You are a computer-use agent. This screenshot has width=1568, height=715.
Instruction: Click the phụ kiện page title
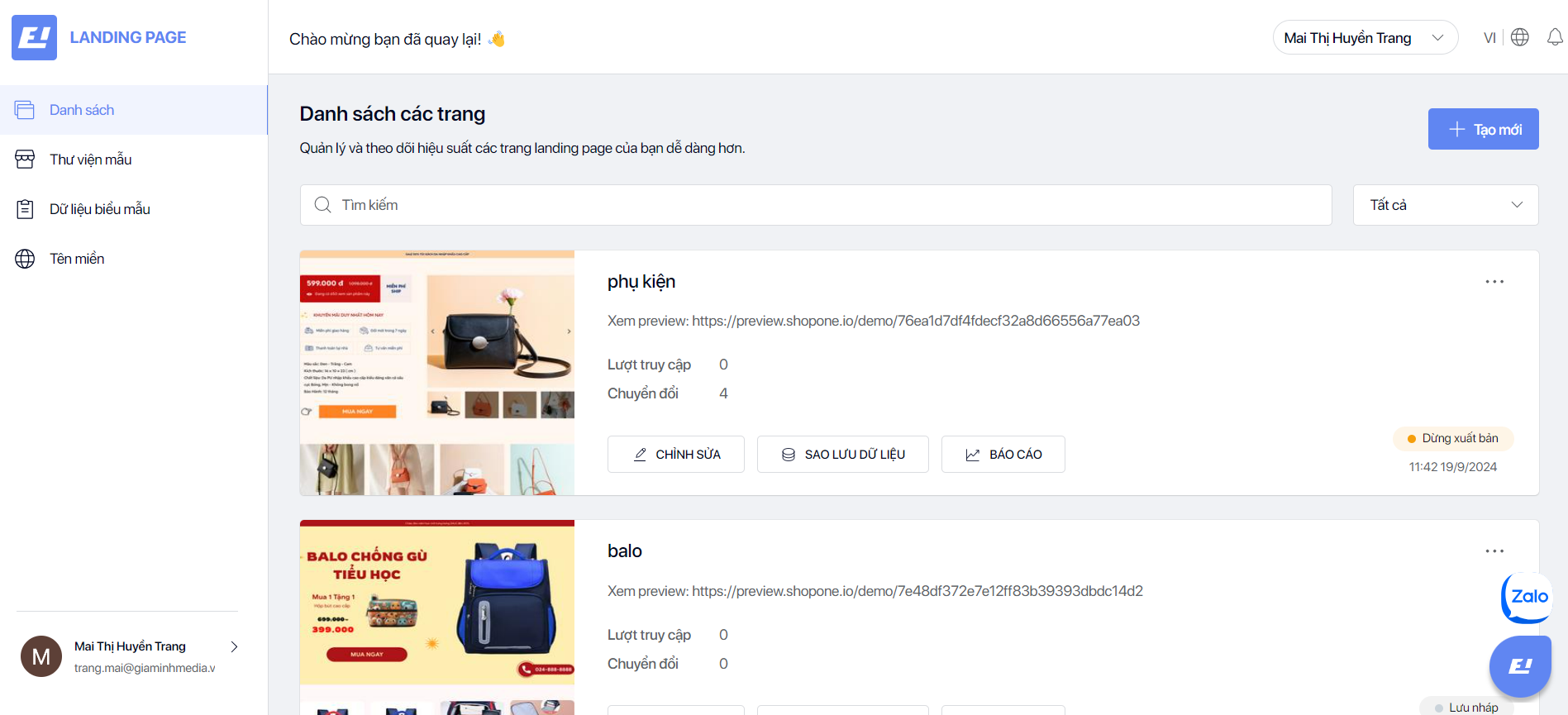641,282
